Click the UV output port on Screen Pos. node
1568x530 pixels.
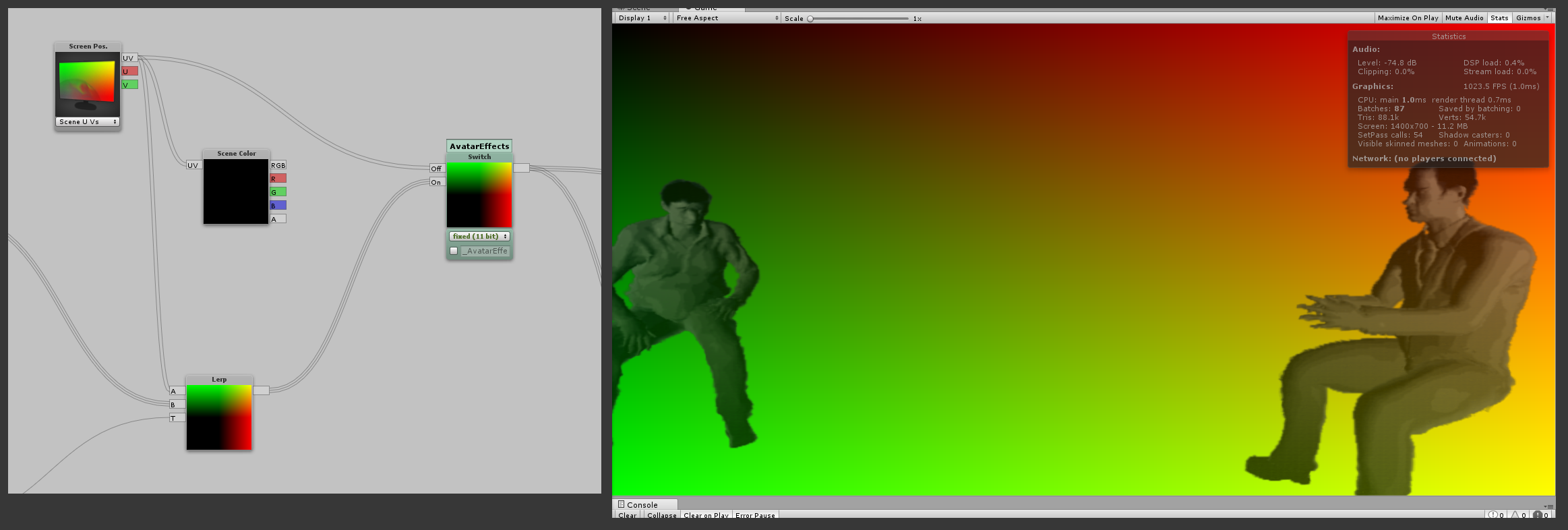(x=129, y=58)
